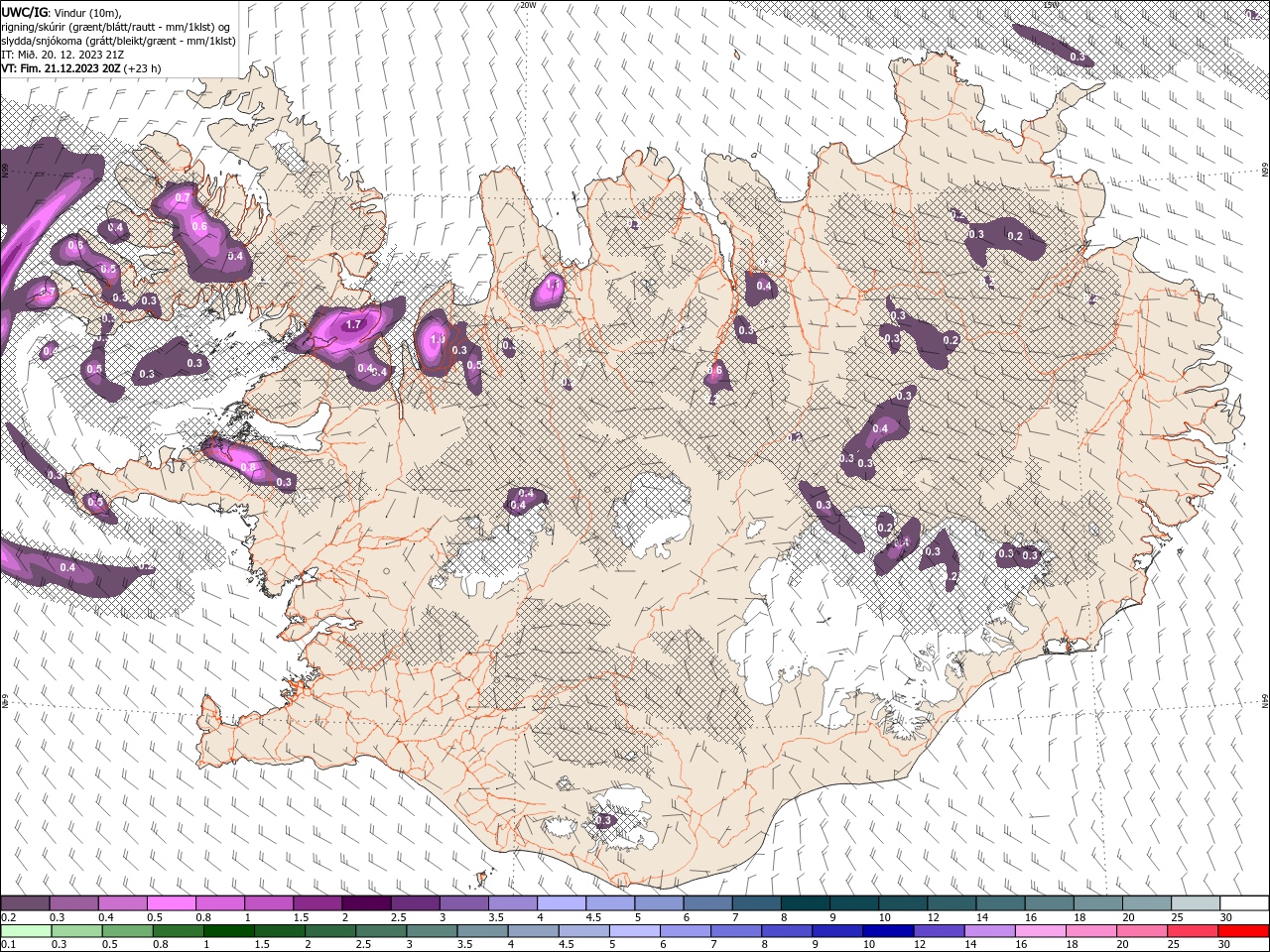
Task: Select the pale green lower swatch at 0.1
Action: (x=27, y=931)
